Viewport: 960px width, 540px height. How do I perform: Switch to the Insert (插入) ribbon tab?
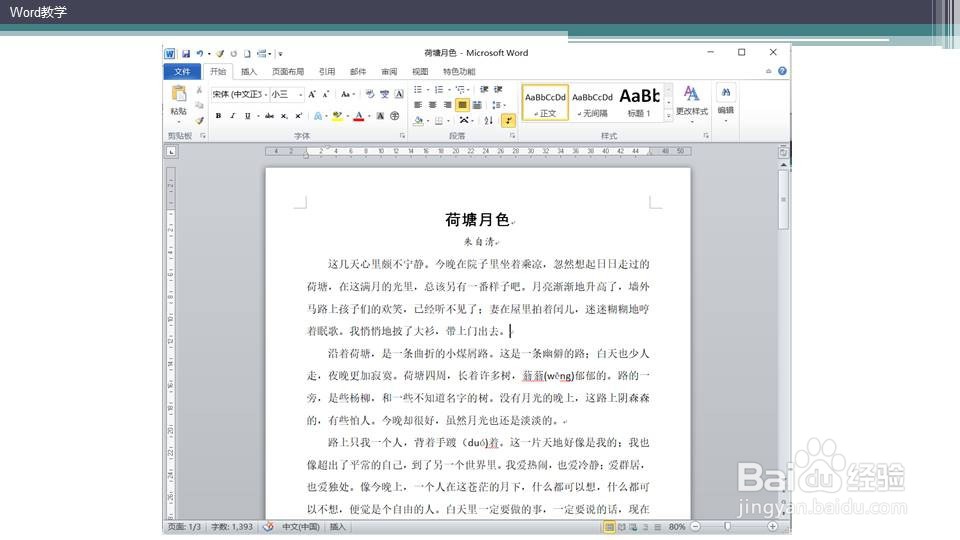click(249, 72)
